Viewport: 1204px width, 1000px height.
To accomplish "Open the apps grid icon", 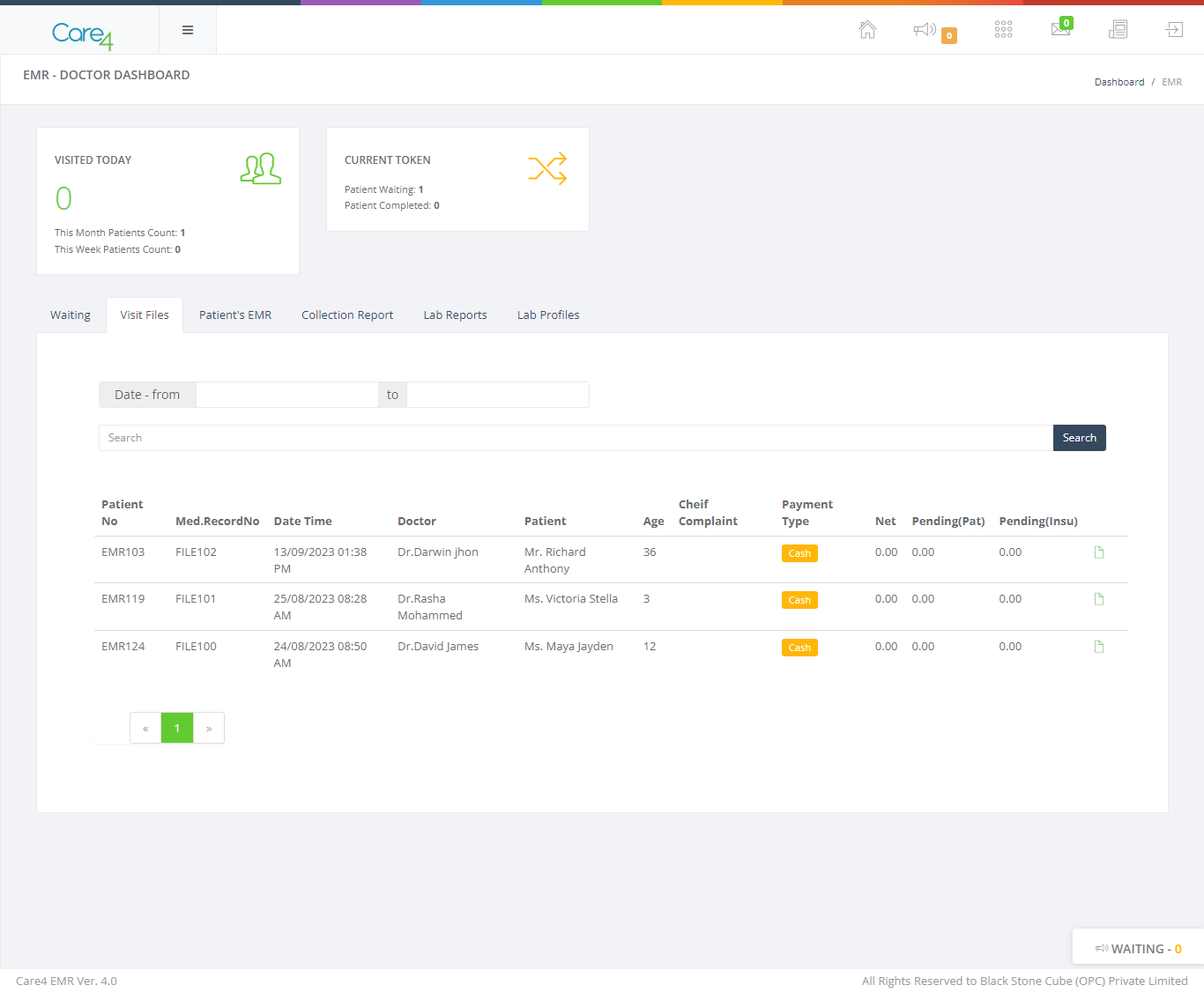I will point(1003,30).
